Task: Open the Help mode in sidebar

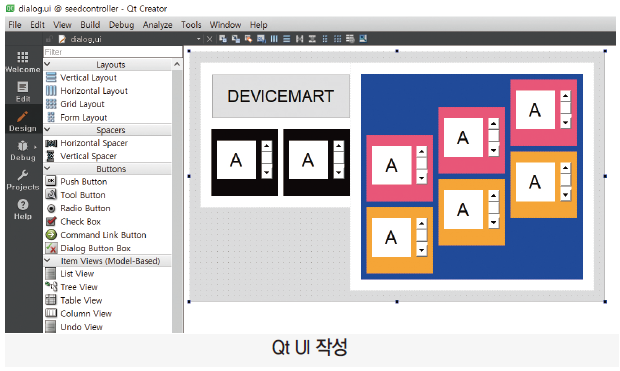Action: pos(23,209)
